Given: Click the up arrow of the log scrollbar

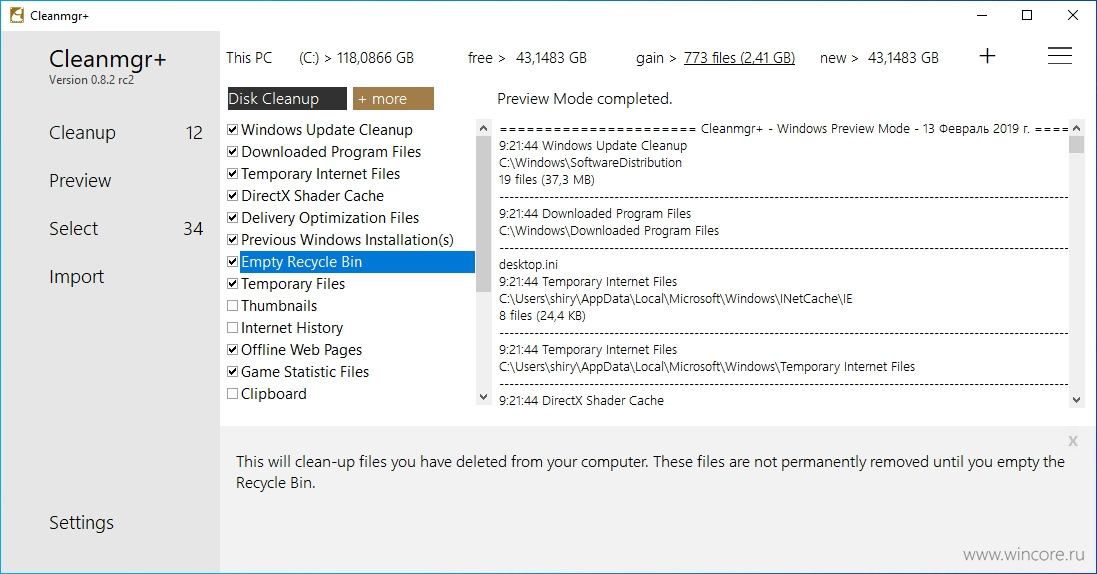Looking at the screenshot, I should point(1077,128).
